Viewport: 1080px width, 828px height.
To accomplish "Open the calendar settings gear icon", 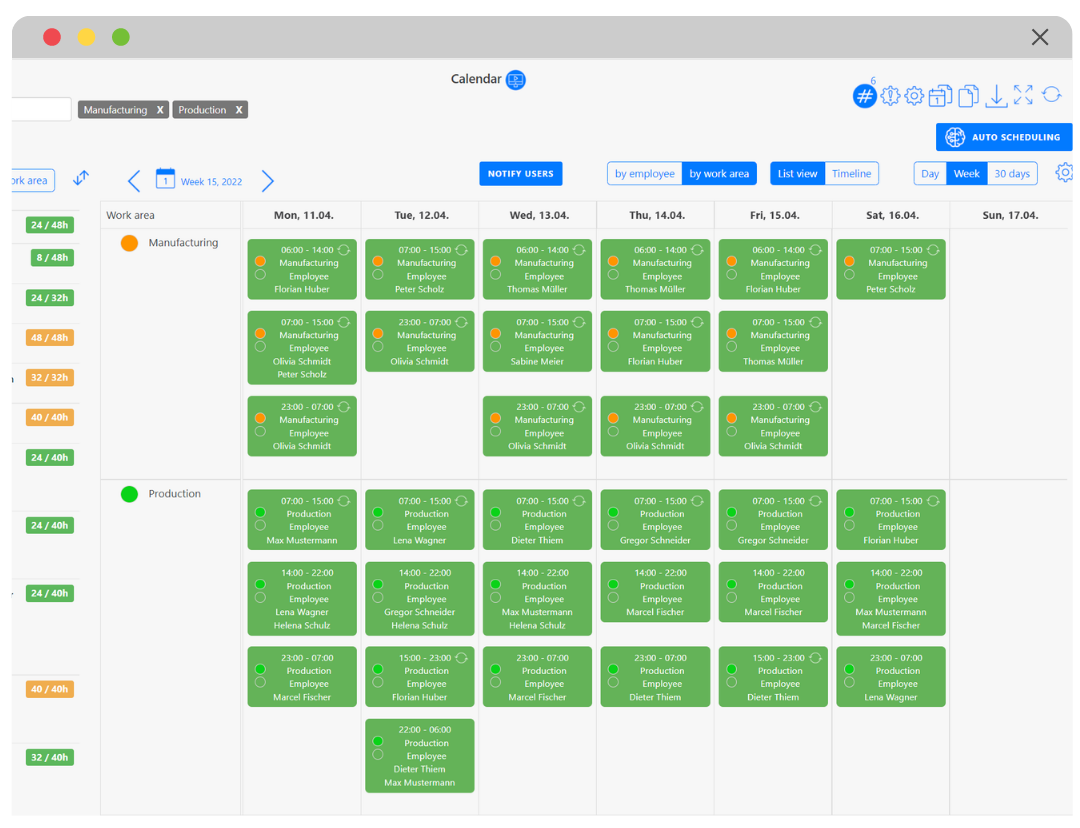I will click(913, 96).
